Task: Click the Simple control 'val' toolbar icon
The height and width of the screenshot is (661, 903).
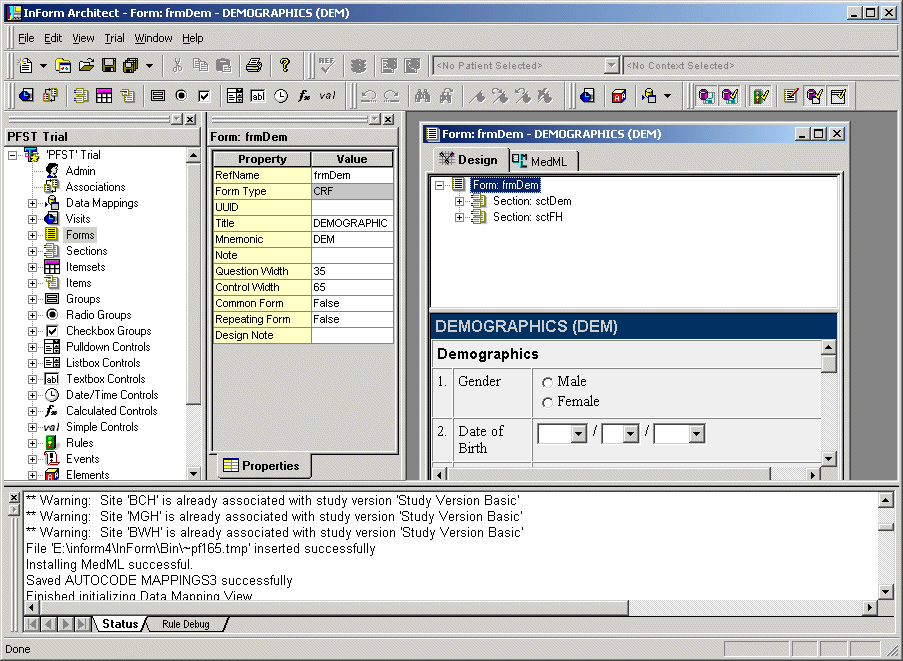Action: point(327,96)
